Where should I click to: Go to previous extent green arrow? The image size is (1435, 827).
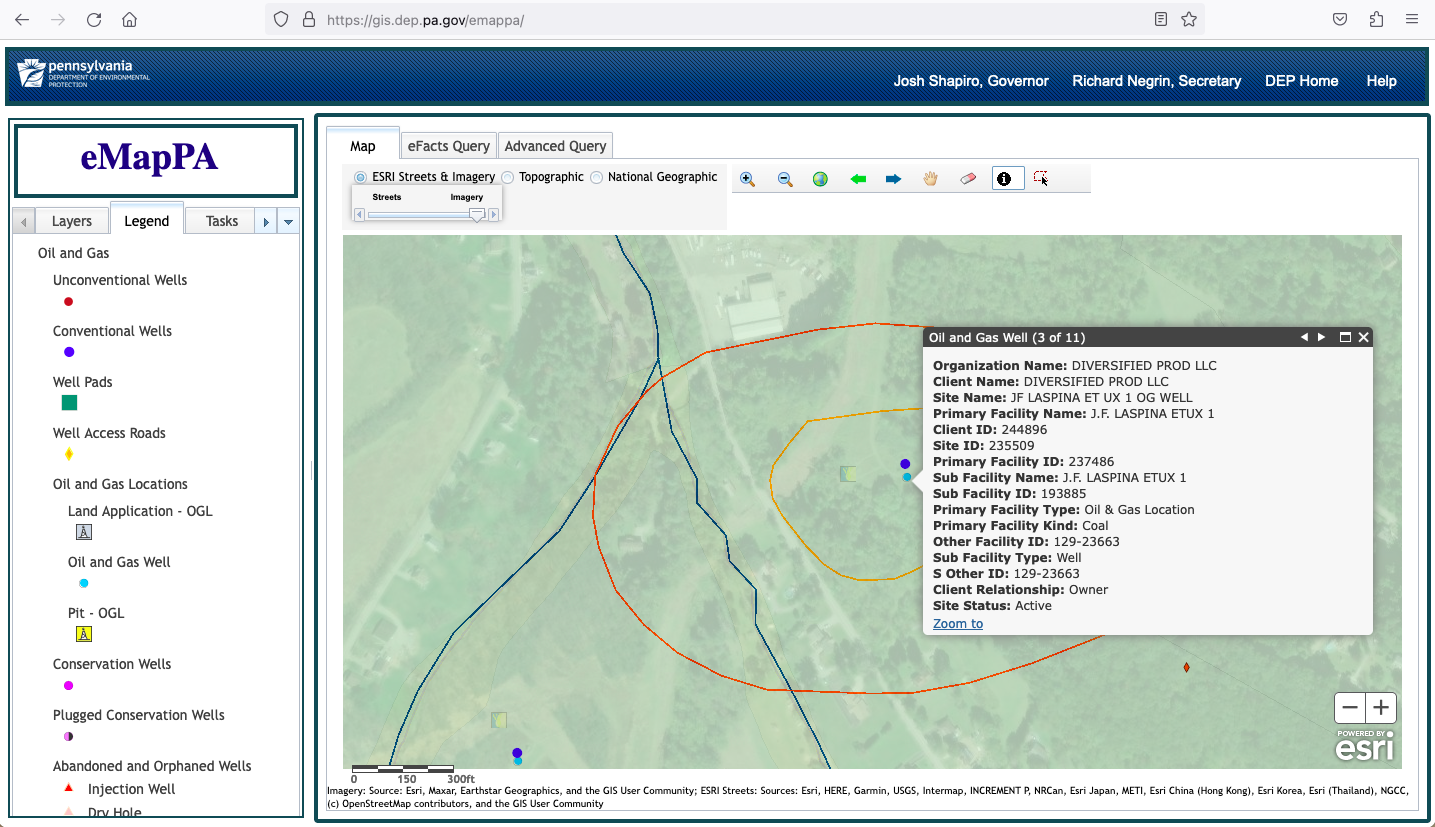pyautogui.click(x=857, y=179)
